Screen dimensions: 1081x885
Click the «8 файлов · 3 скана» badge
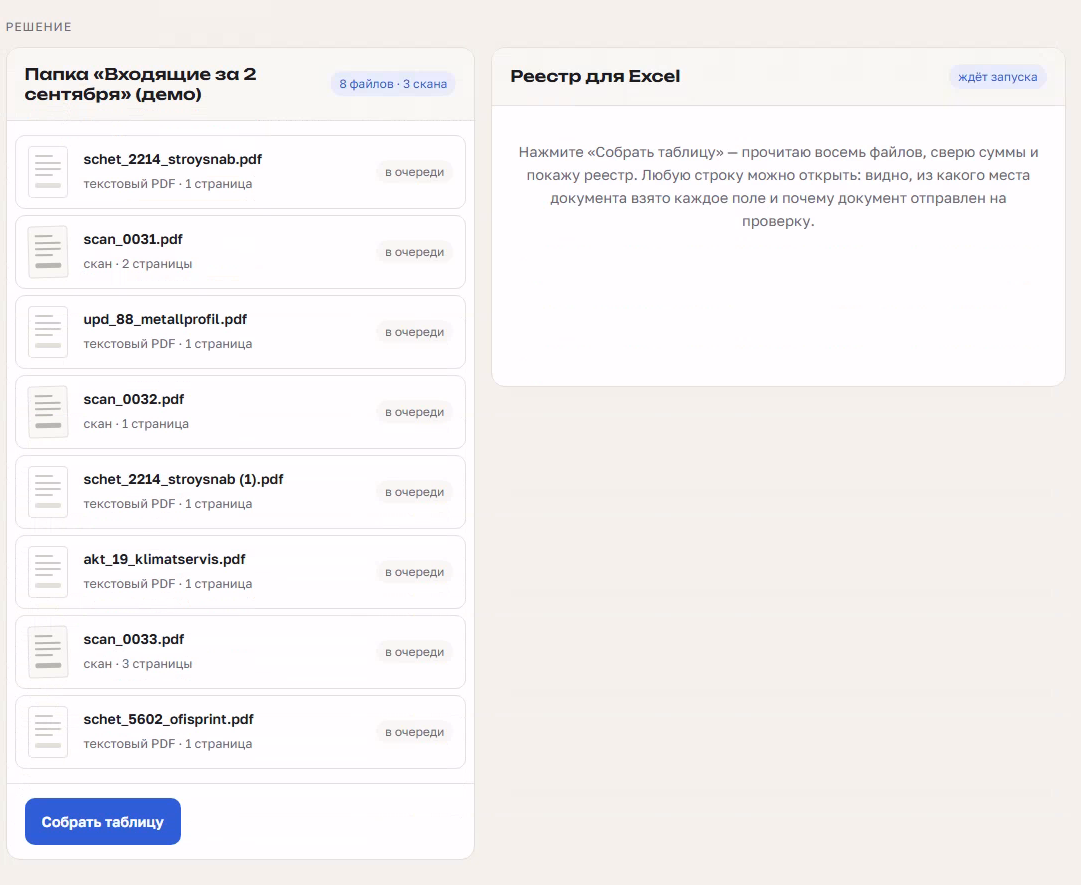393,84
